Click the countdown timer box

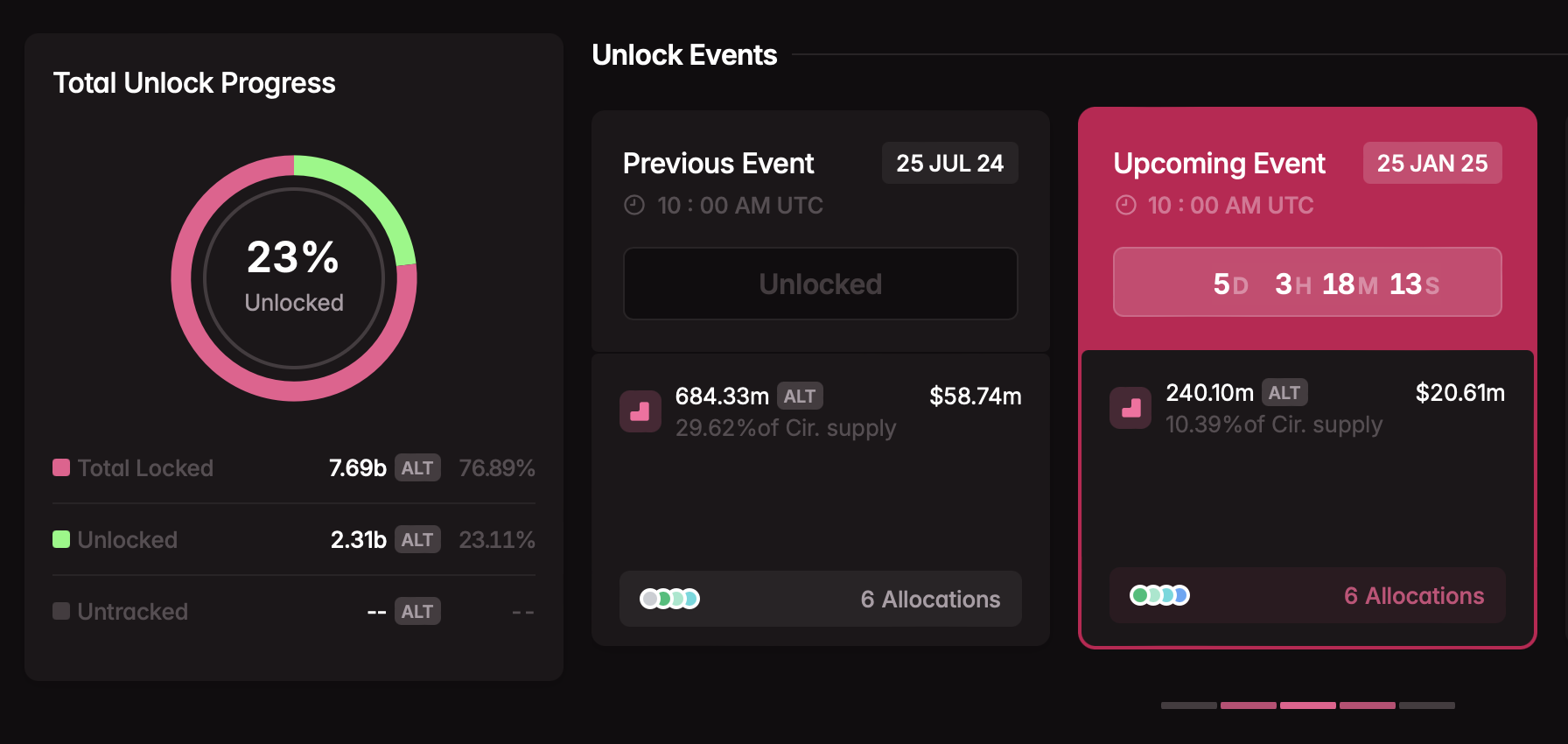[1306, 283]
